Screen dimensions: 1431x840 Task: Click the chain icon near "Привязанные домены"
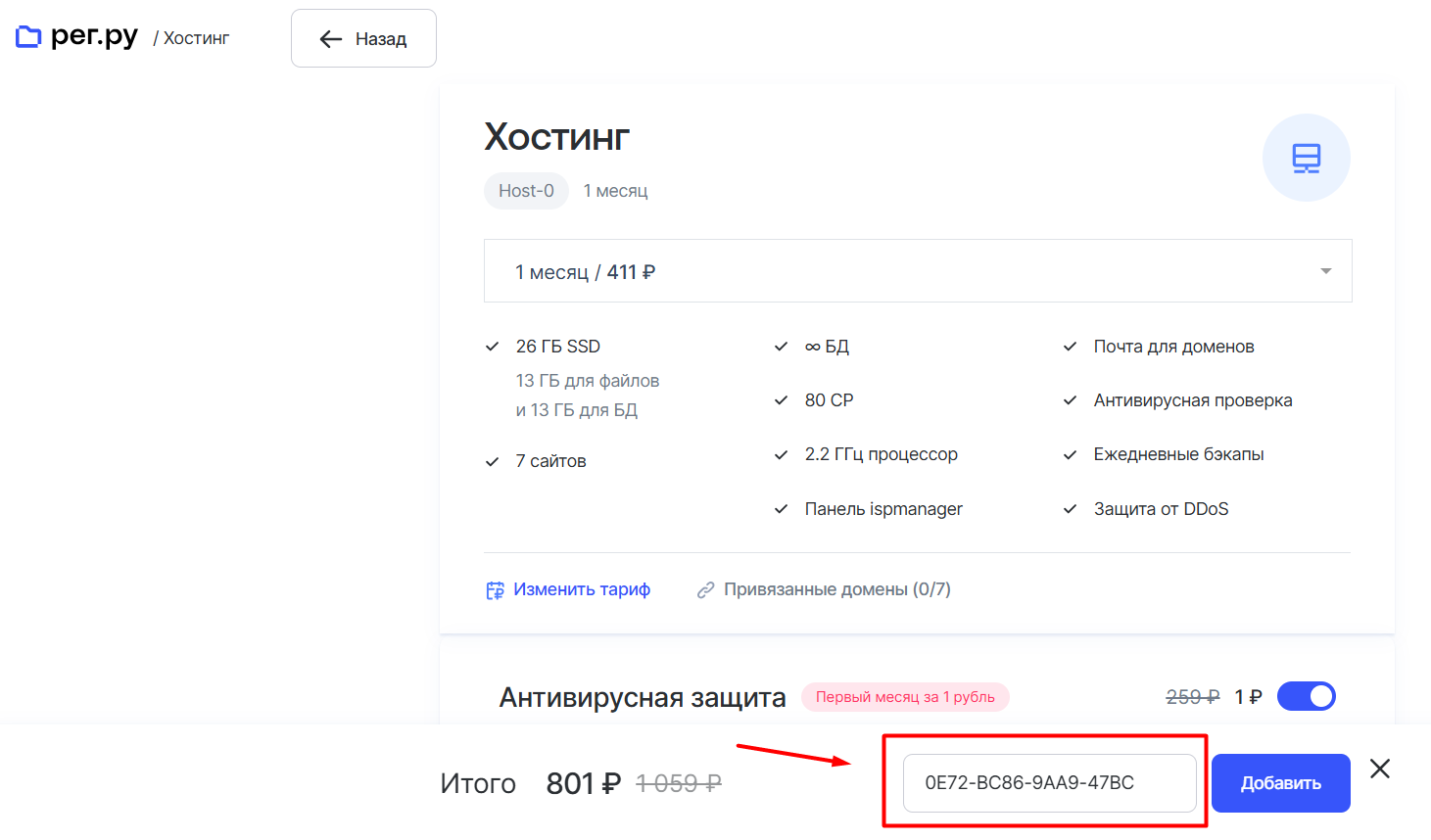coord(706,588)
